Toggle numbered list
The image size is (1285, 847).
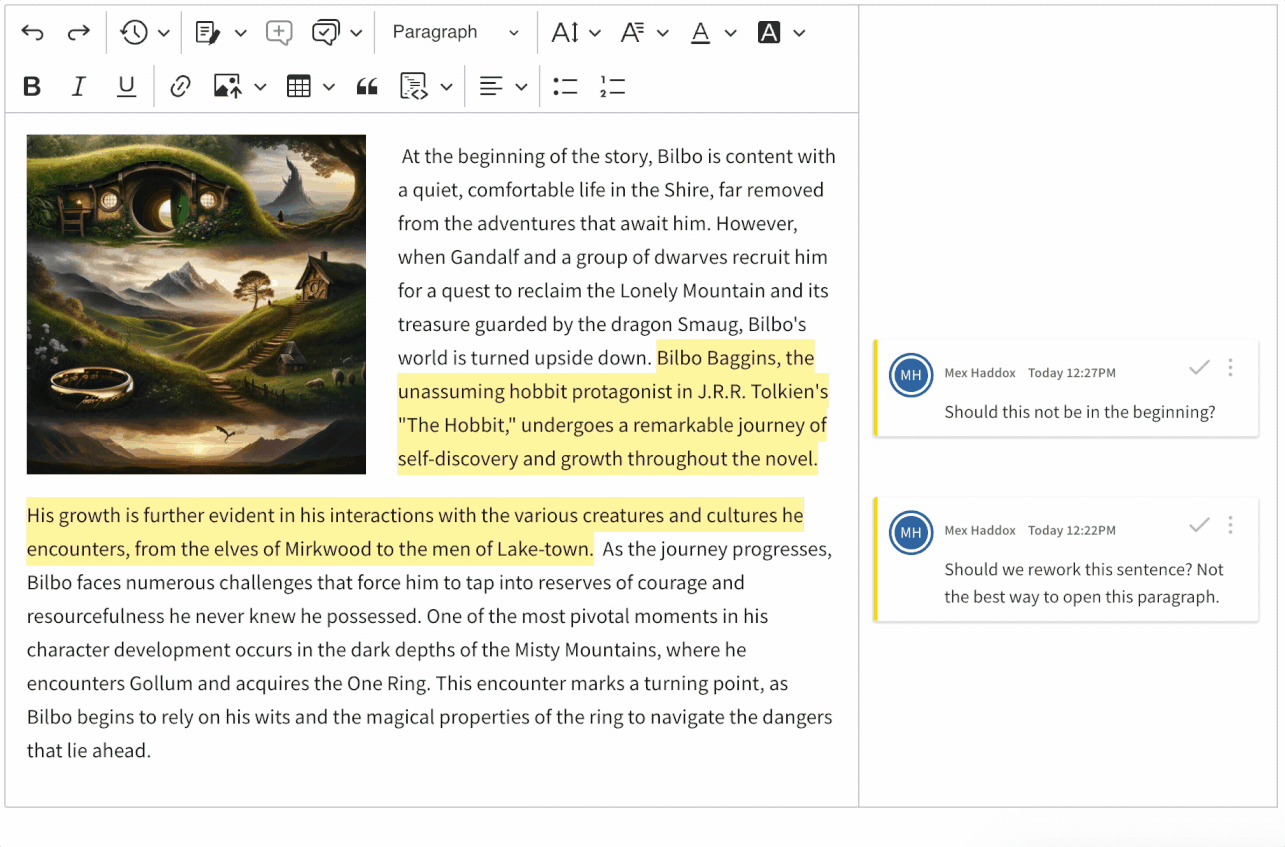click(612, 87)
